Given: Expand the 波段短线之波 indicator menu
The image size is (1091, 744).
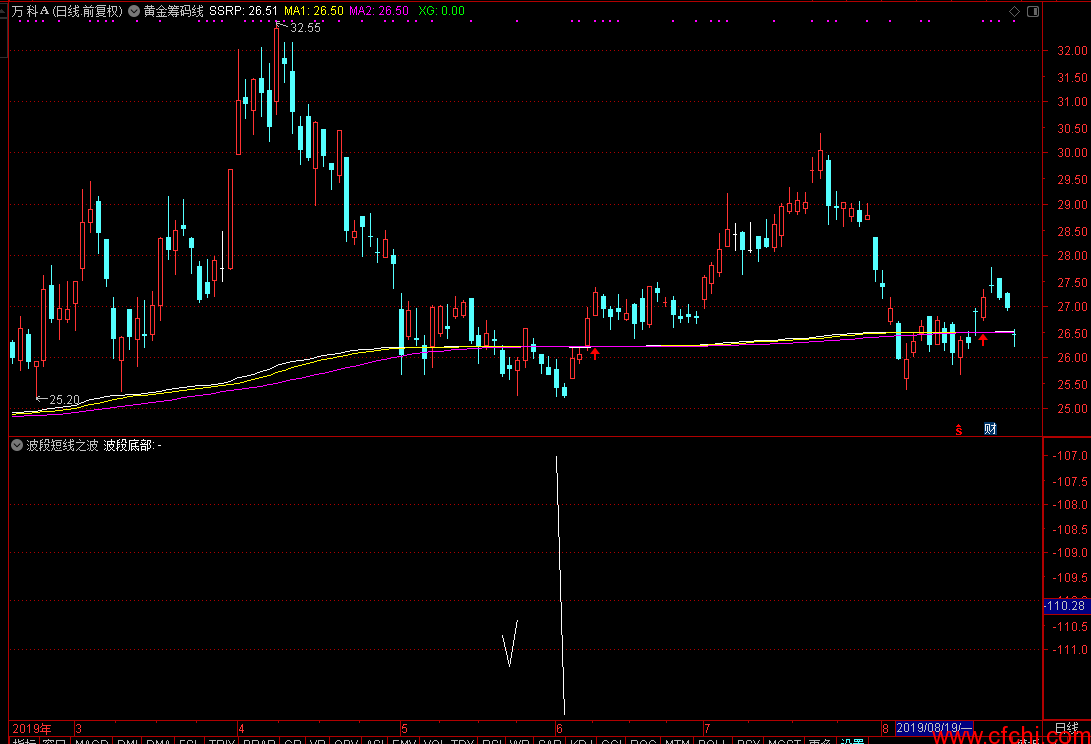Looking at the screenshot, I should point(17,445).
